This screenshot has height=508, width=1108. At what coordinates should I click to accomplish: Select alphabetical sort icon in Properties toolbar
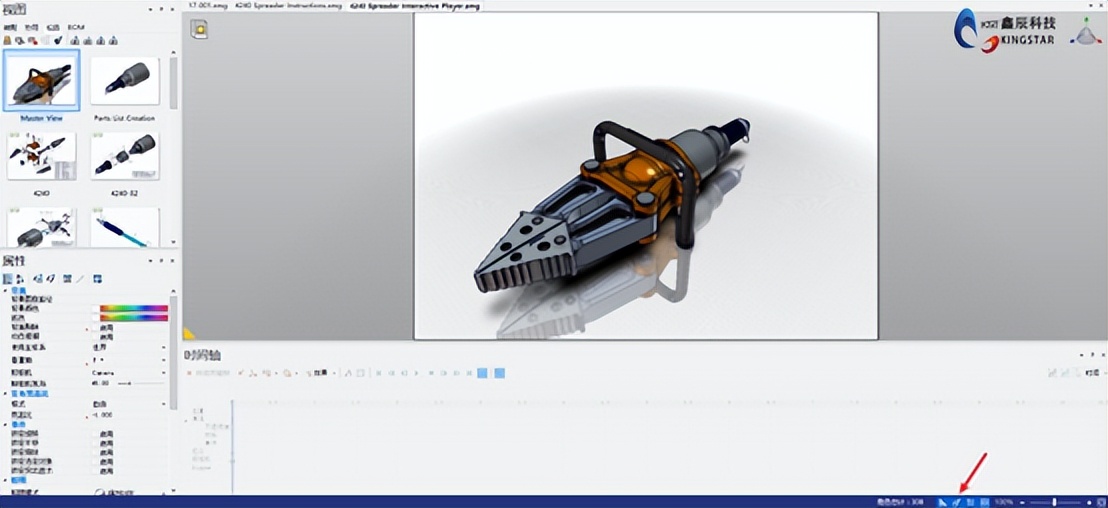coord(19,278)
